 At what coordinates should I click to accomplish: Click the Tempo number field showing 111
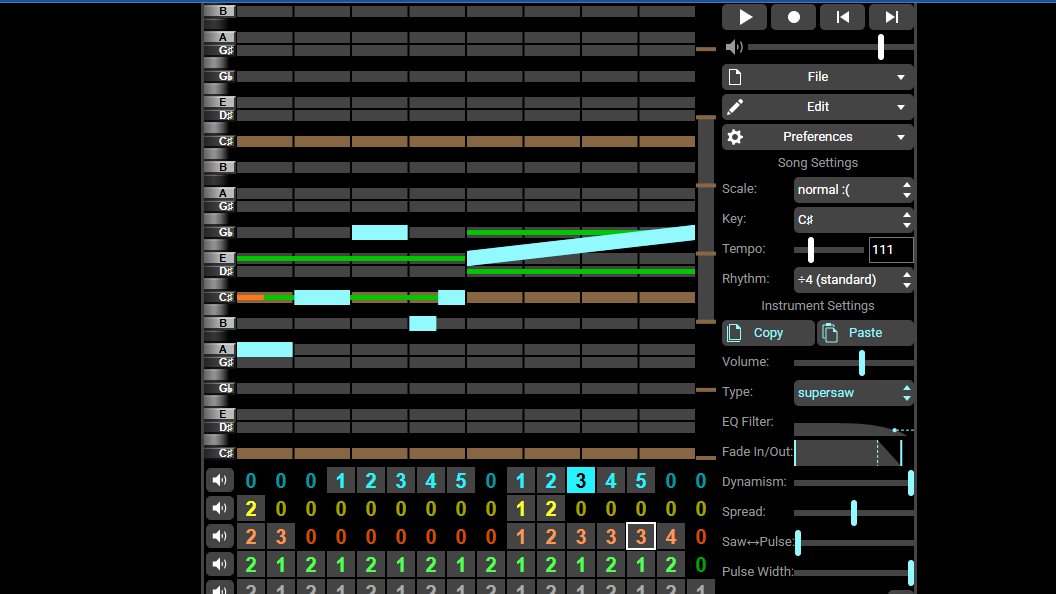891,250
